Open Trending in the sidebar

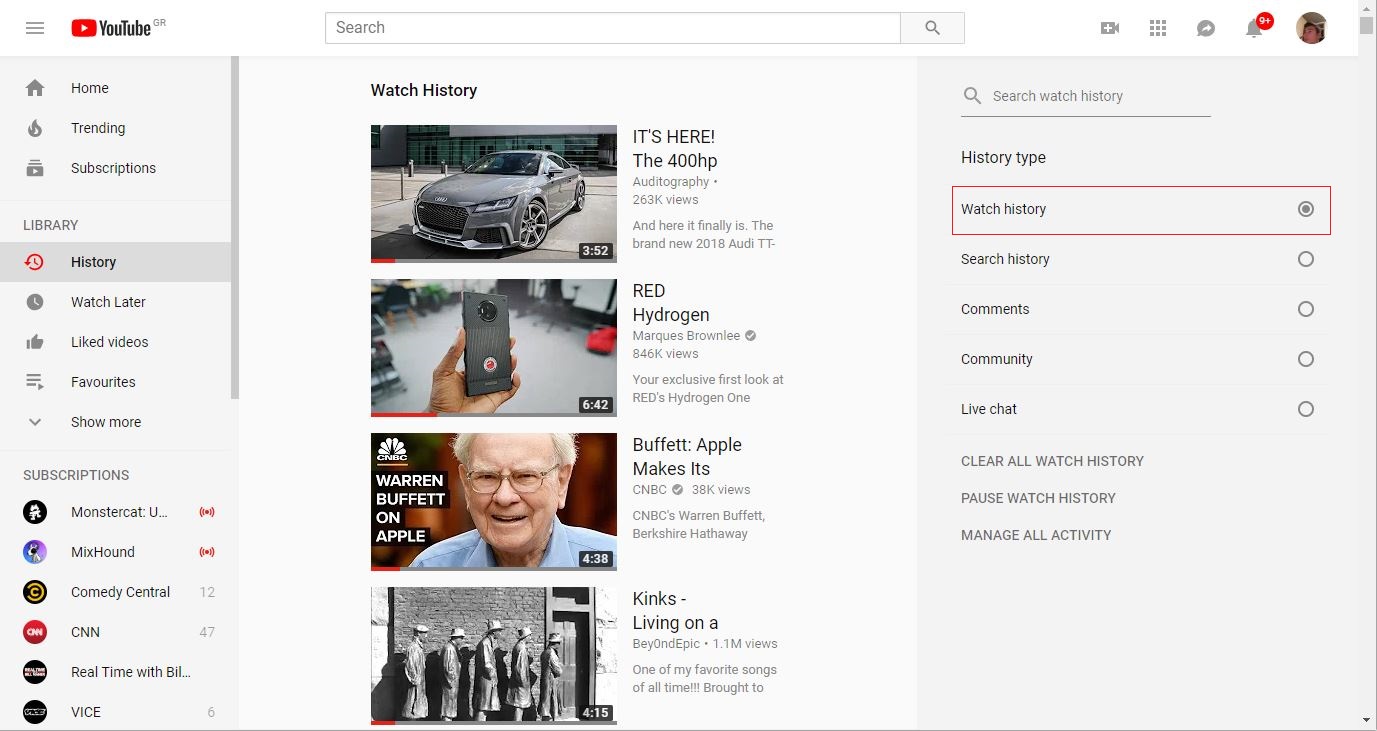[115, 128]
